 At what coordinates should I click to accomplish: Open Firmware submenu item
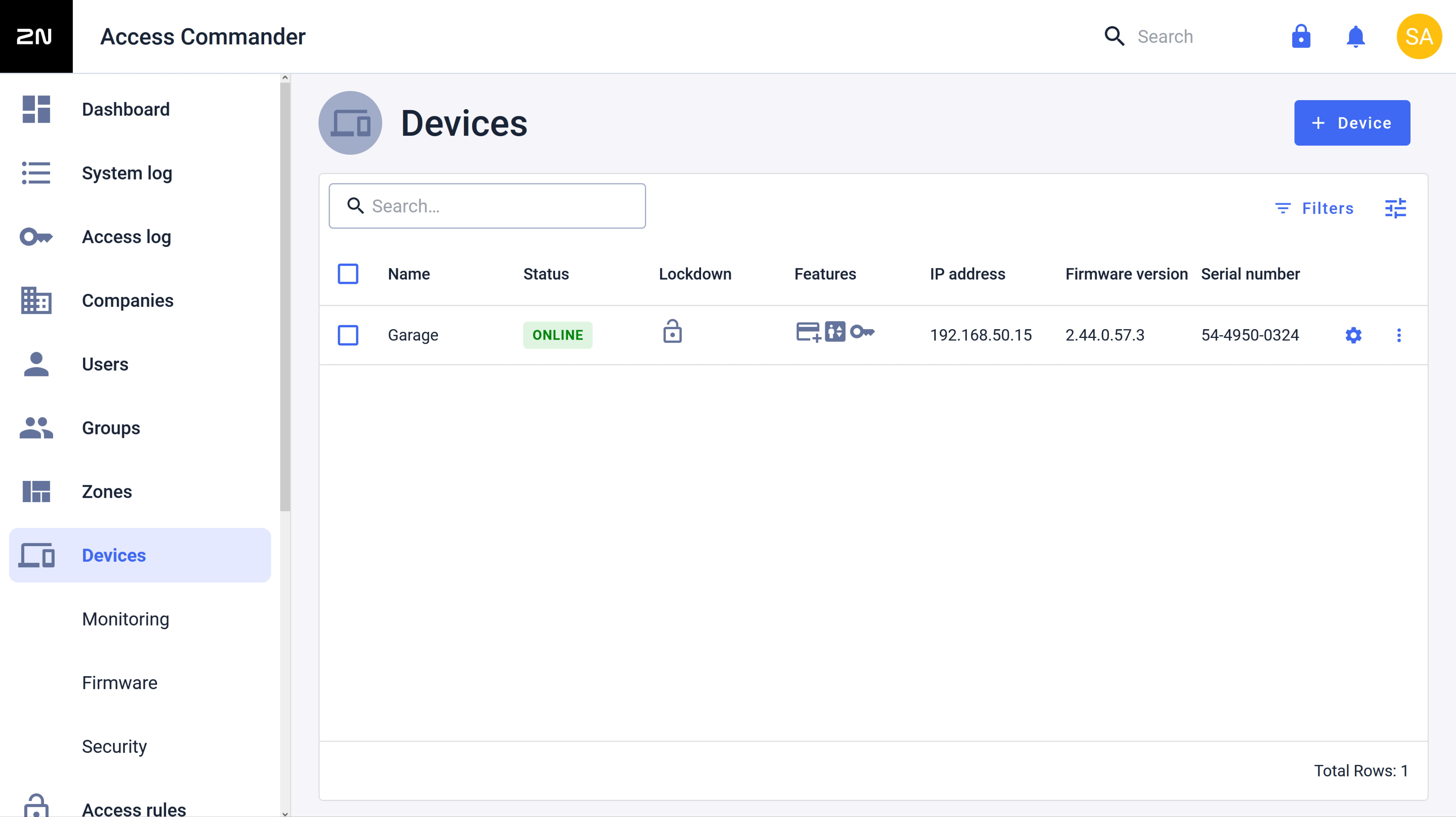click(x=120, y=683)
